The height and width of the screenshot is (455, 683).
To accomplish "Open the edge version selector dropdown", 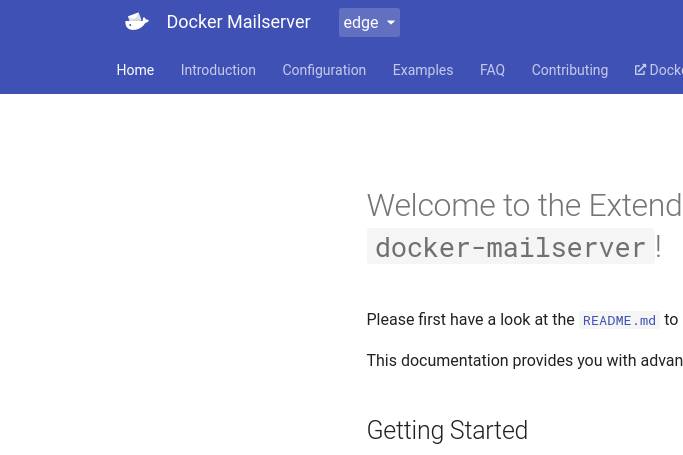I will (369, 23).
